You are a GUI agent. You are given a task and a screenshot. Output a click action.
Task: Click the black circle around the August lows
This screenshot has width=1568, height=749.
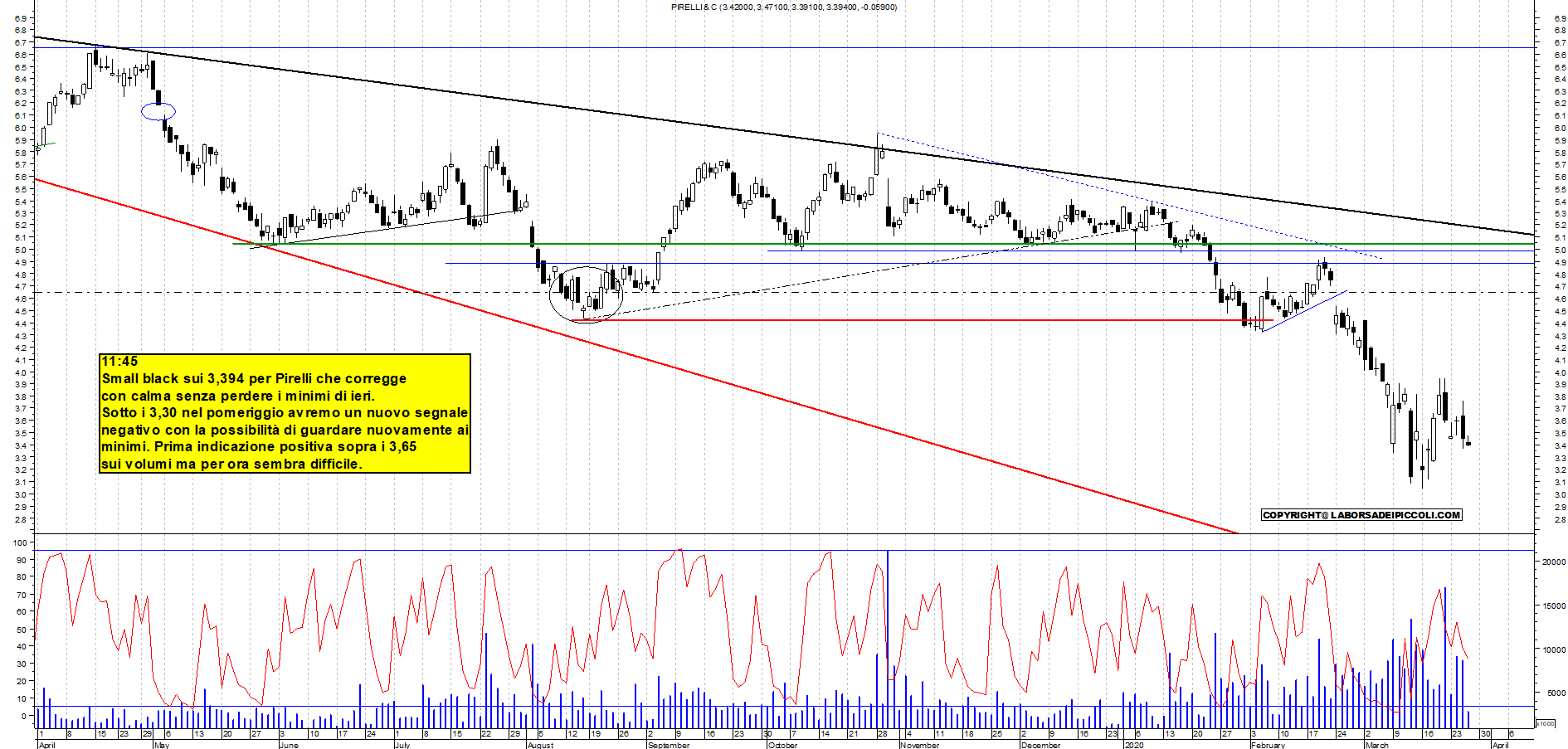[x=586, y=294]
